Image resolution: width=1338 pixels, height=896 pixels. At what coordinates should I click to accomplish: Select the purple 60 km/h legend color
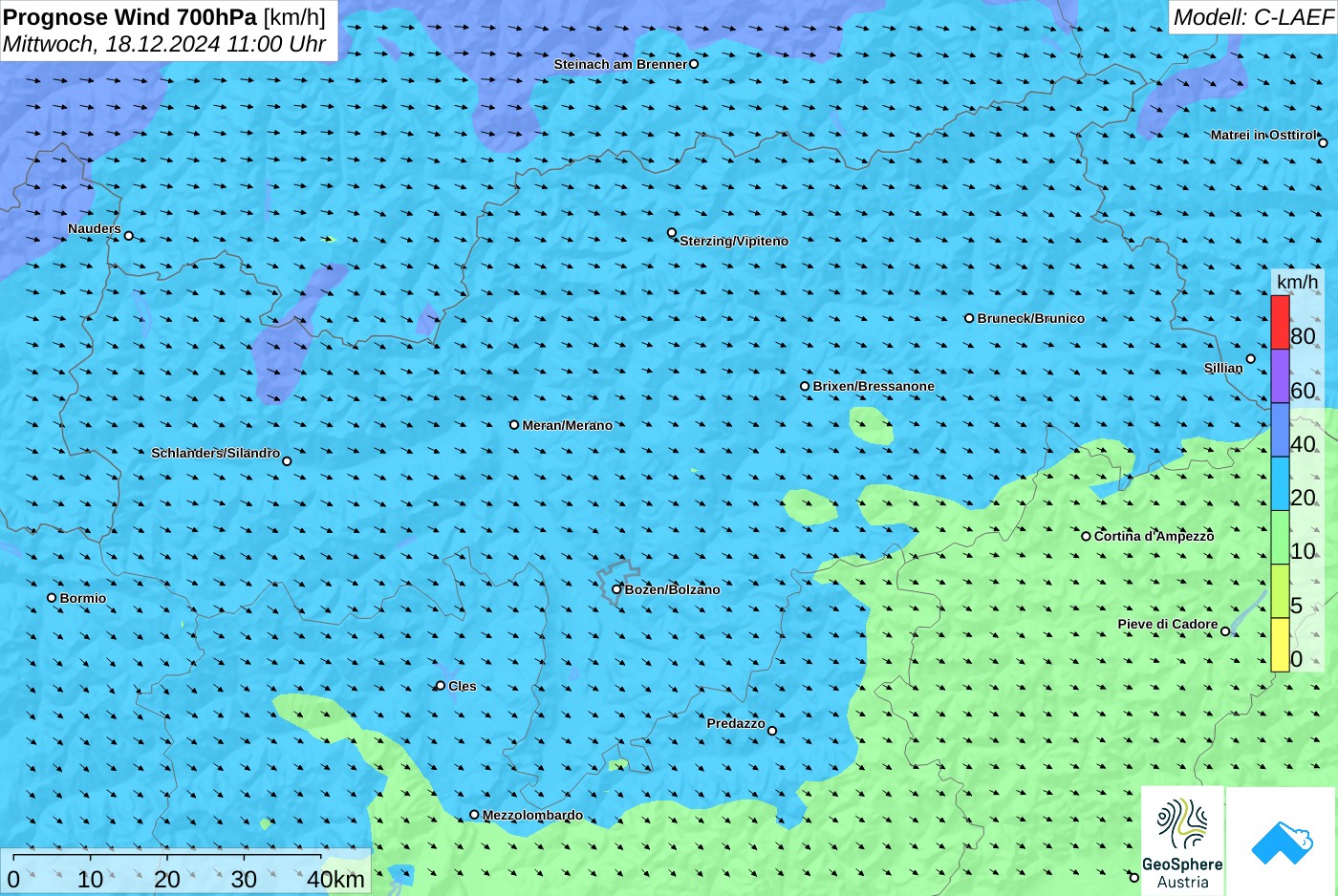coord(1280,376)
